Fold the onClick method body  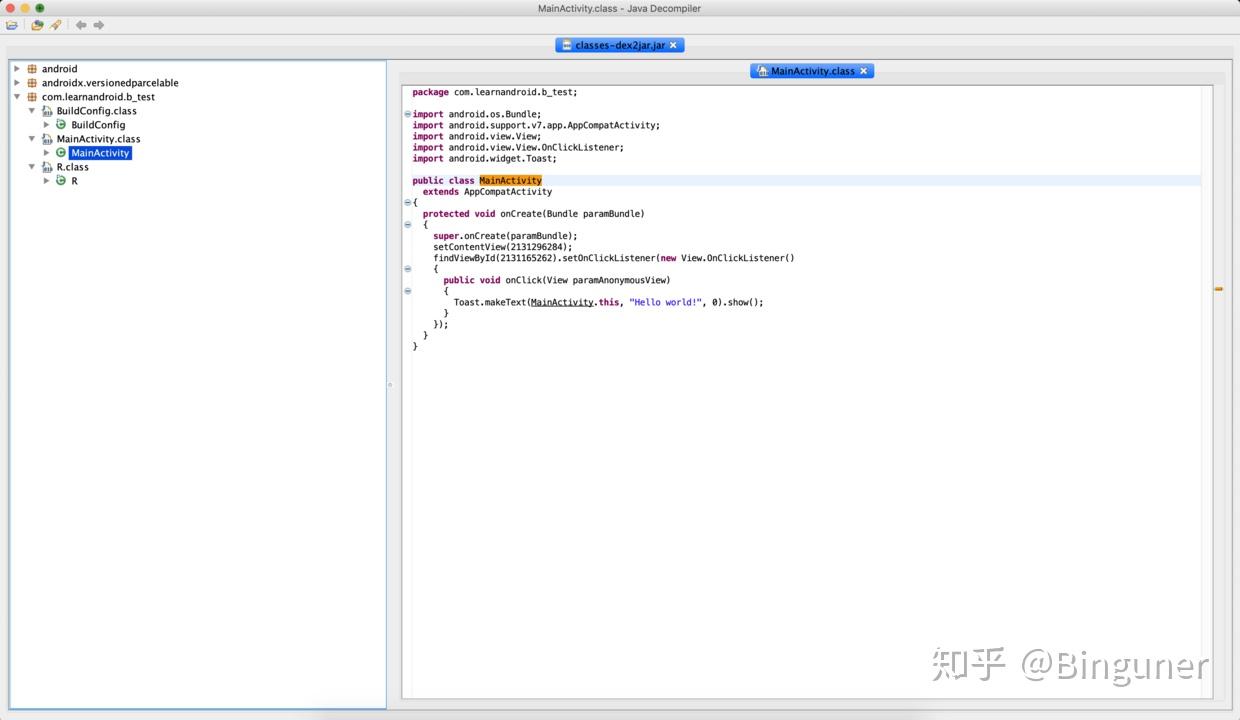click(x=407, y=291)
